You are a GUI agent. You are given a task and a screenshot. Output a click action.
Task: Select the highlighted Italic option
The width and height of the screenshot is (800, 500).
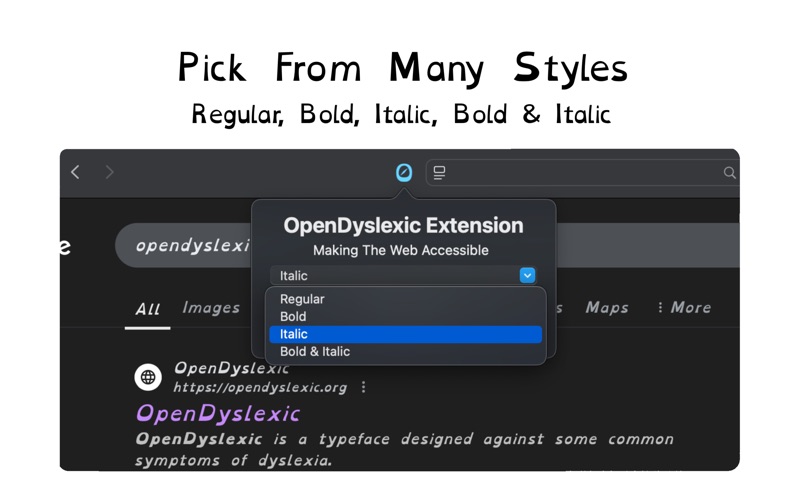(x=406, y=334)
